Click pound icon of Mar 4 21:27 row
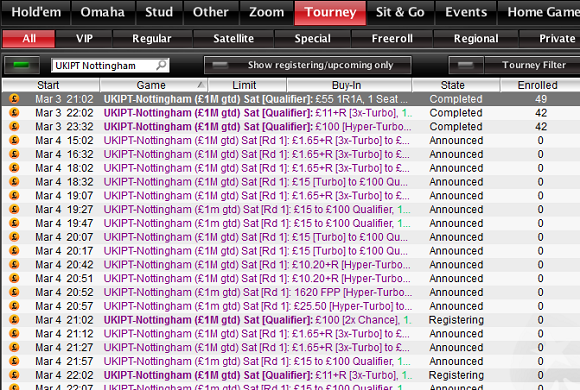 point(14,347)
